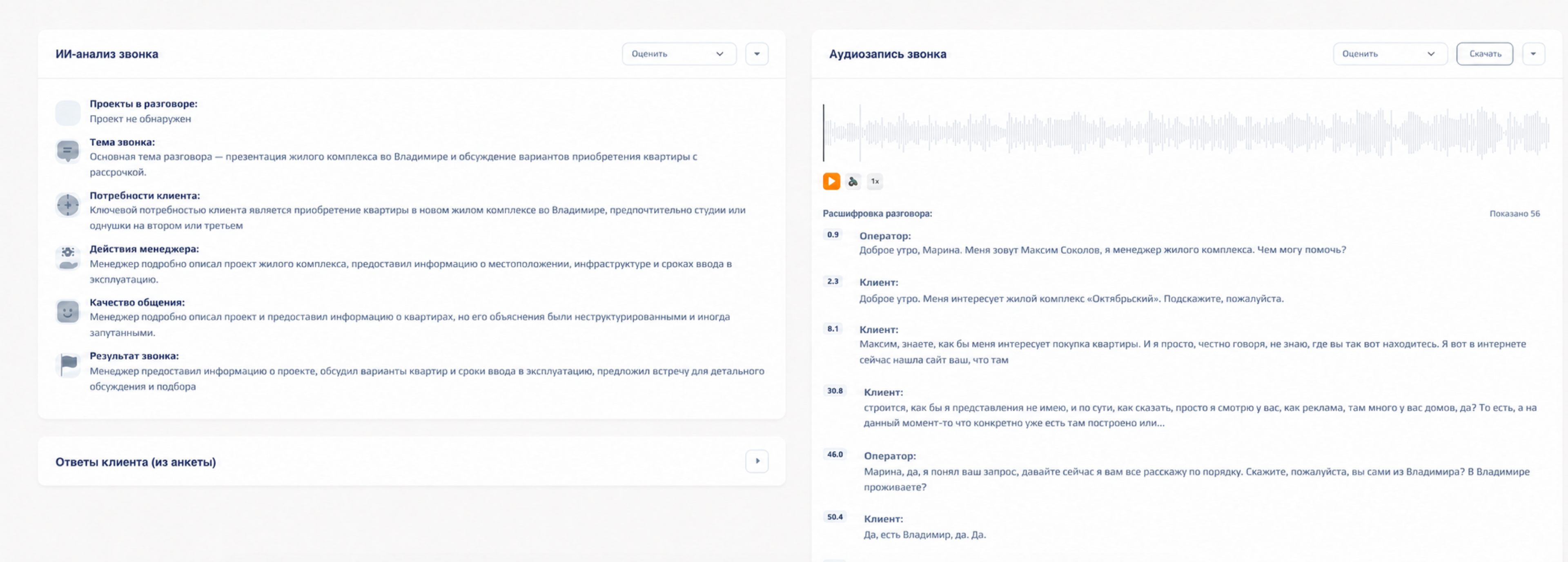Viewport: 1568px width, 562px height.
Task: Jump to transcript timestamp 30.8
Action: 835,392
